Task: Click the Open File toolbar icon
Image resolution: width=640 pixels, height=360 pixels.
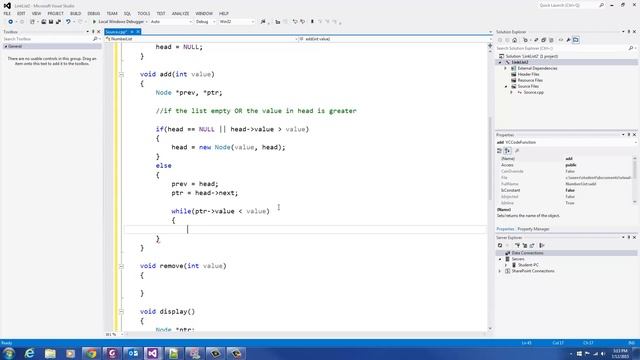Action: (x=43, y=22)
